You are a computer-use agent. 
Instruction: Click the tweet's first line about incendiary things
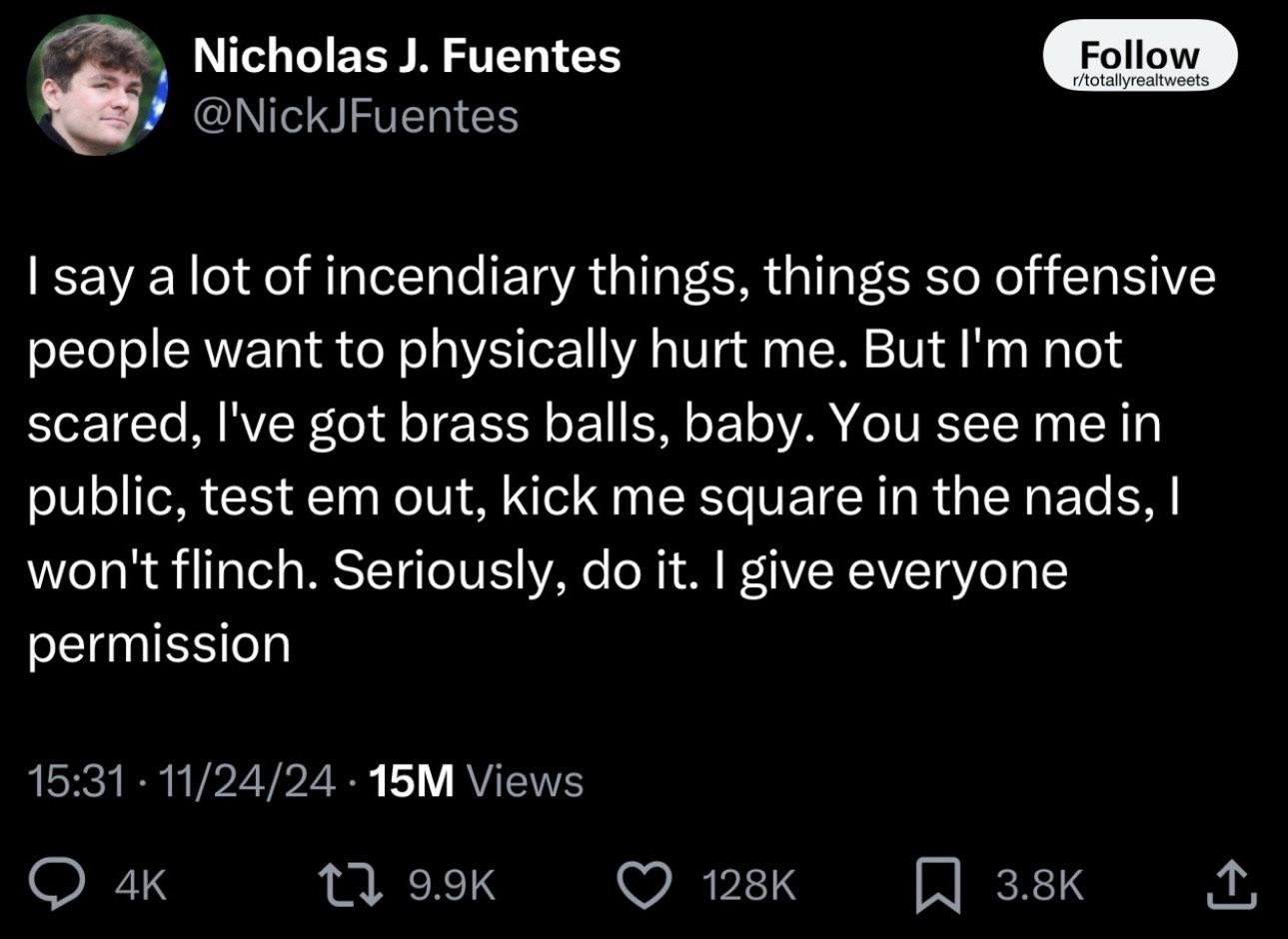(x=621, y=278)
